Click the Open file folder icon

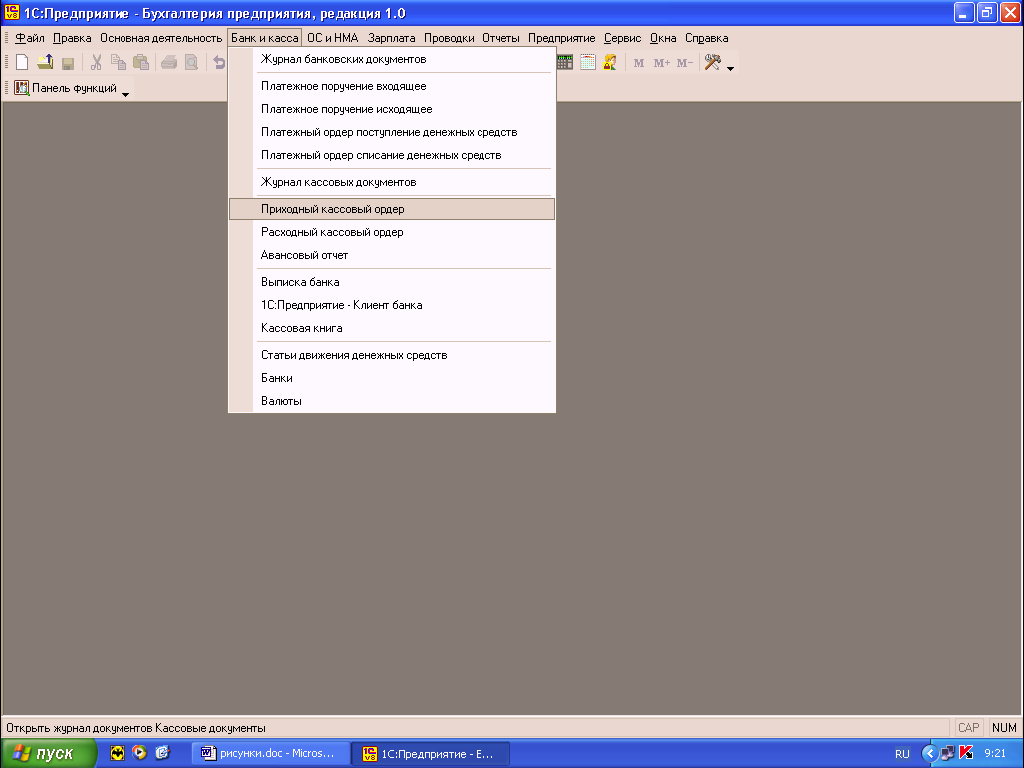45,62
